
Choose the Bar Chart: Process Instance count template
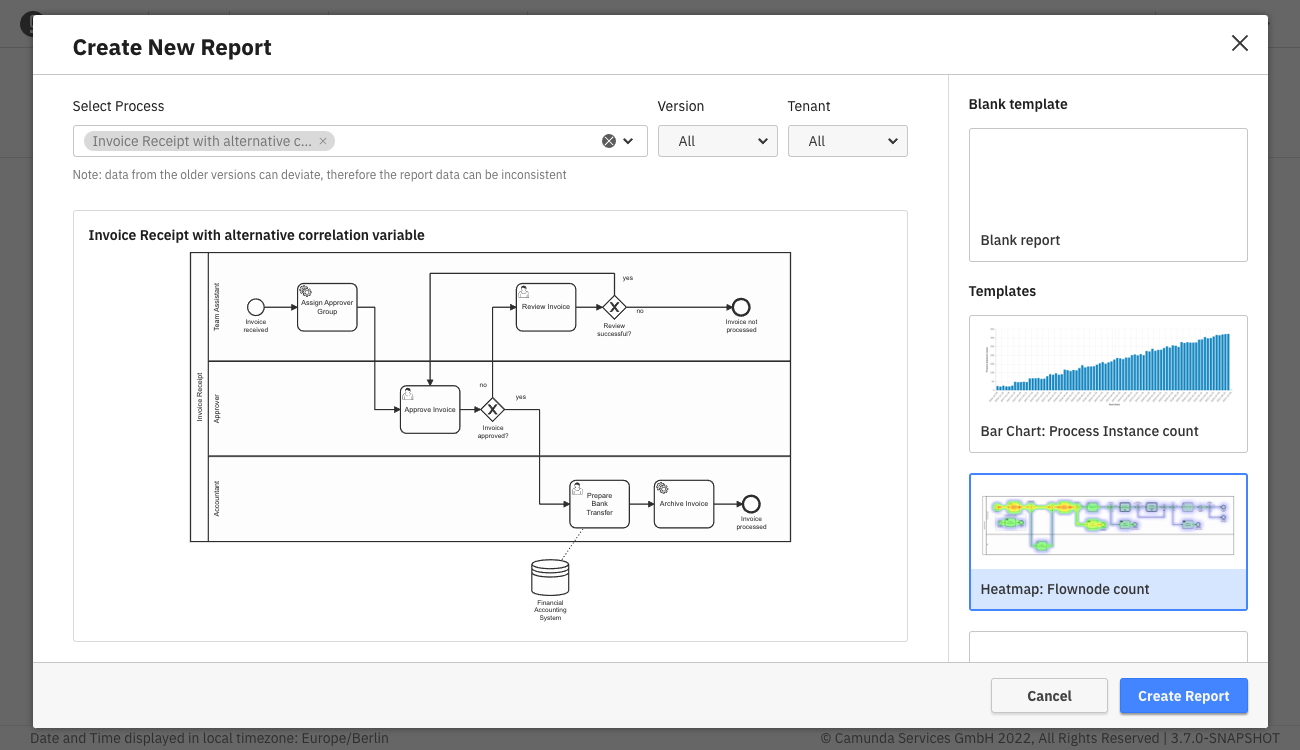coord(1108,384)
